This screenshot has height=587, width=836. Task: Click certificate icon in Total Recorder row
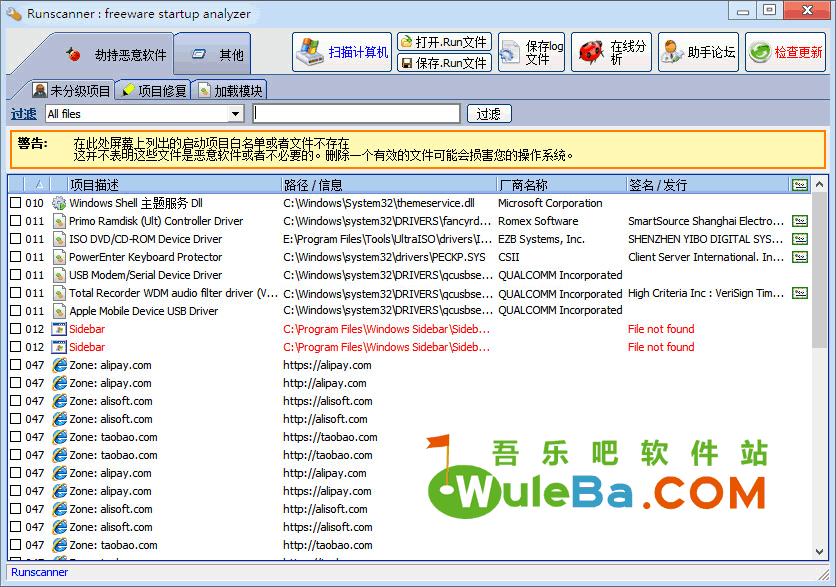(800, 293)
